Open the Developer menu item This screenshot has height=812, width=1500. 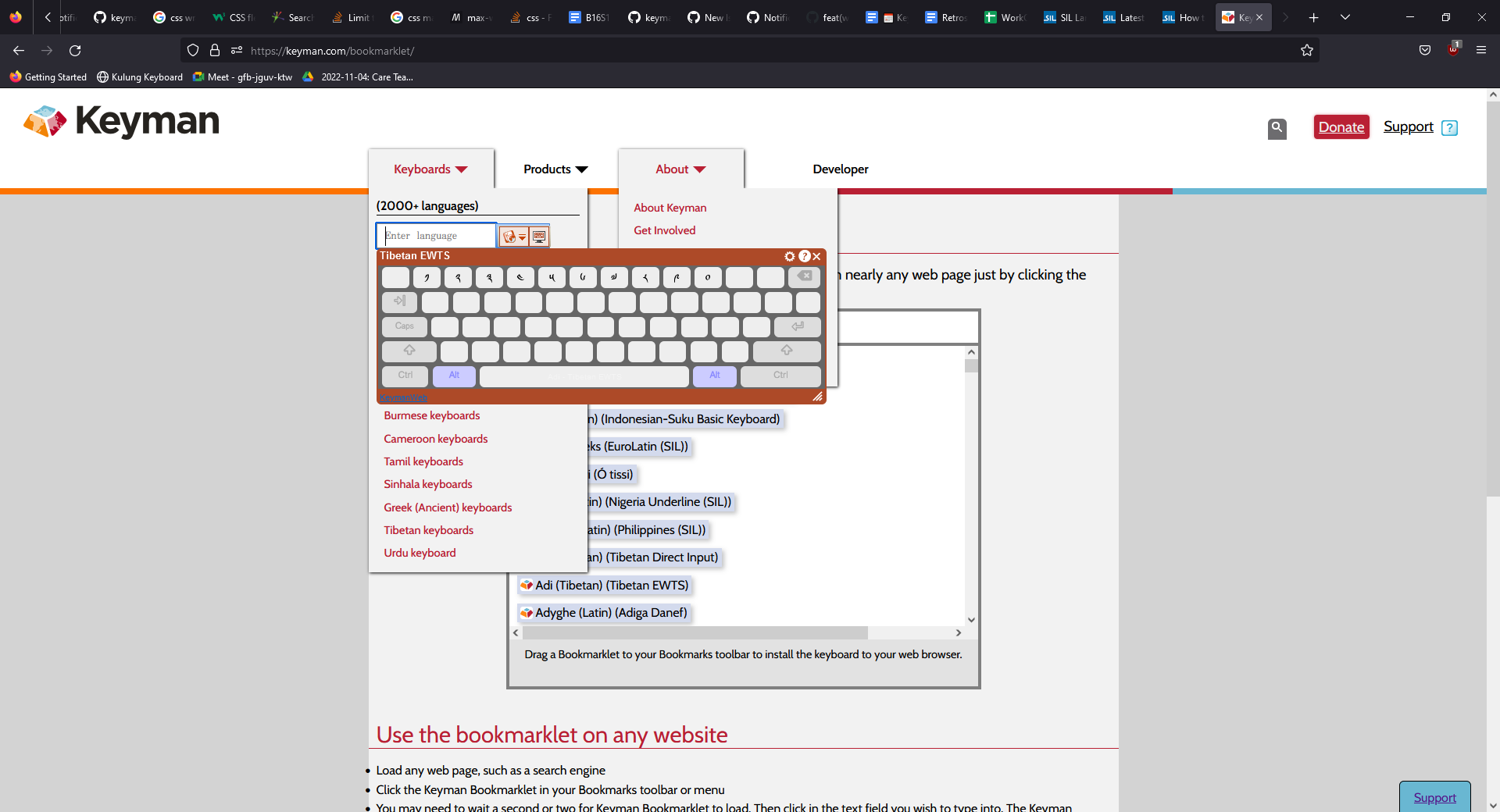tap(841, 169)
